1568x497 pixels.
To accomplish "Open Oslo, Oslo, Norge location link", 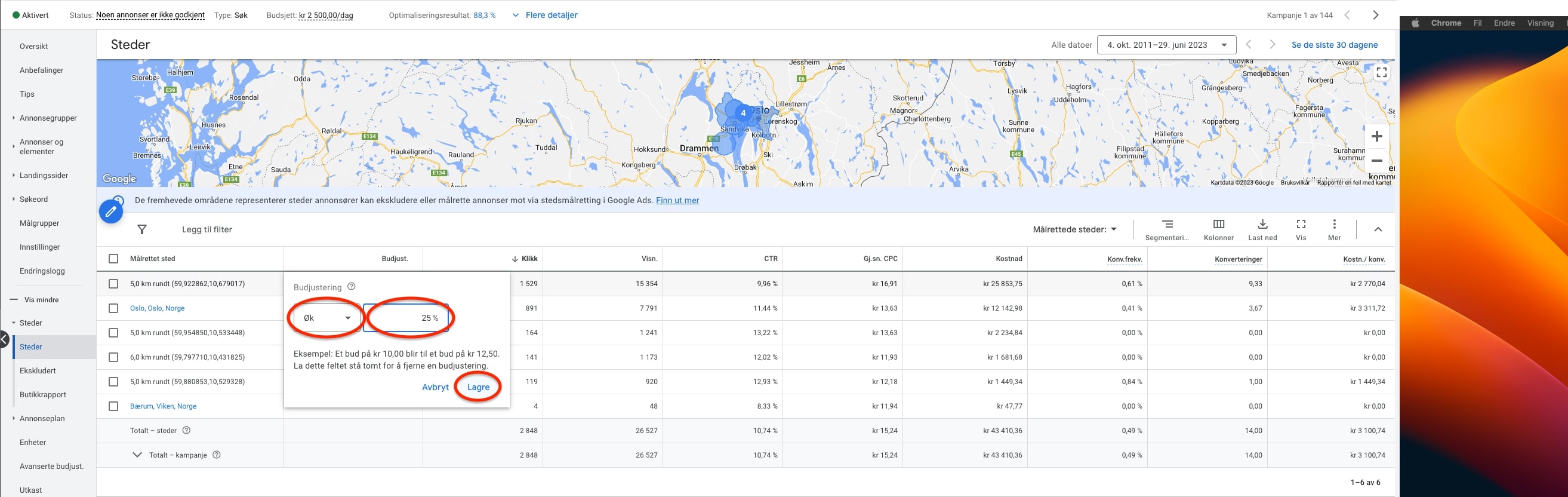I will click(x=157, y=308).
